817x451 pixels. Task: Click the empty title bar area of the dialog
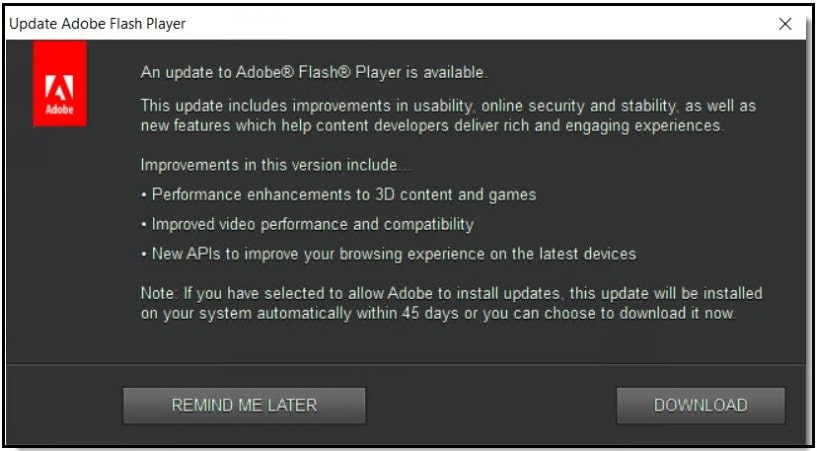pos(479,24)
